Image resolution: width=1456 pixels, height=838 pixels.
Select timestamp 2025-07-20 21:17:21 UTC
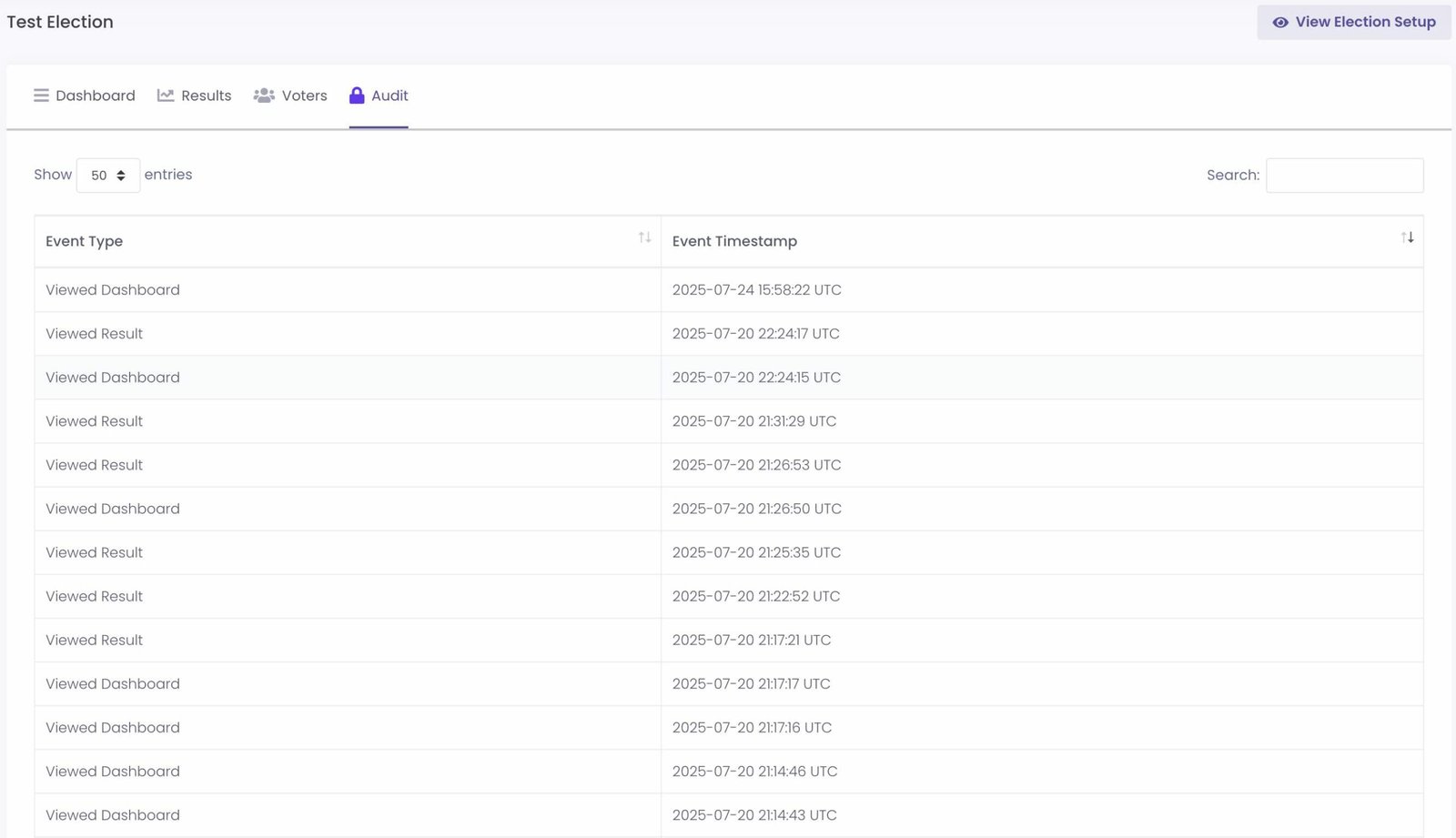[x=752, y=640]
